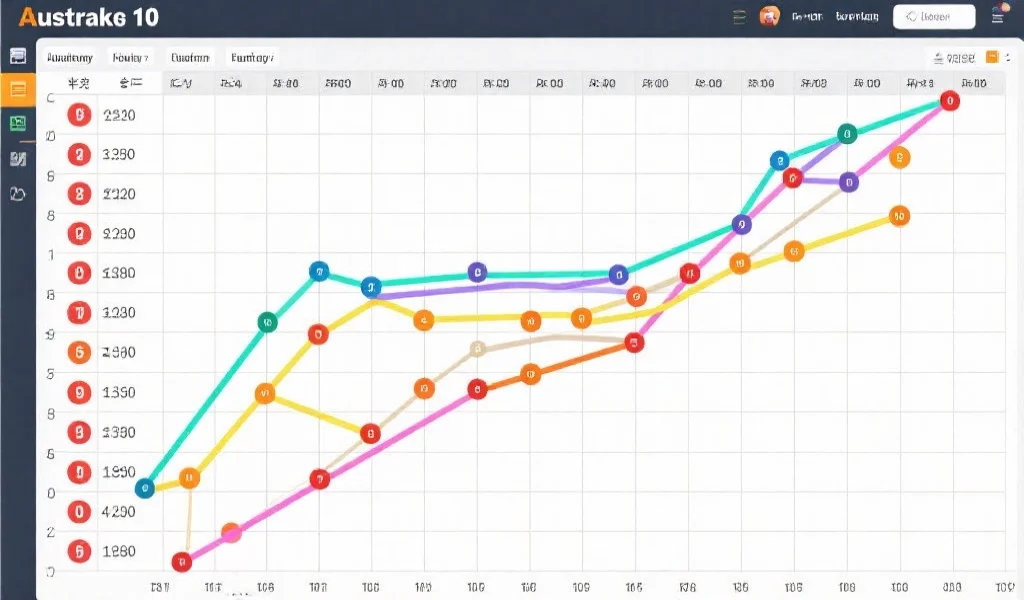The width and height of the screenshot is (1024, 600).
Task: Toggle the red circle marker beside row 2320
Action: pyautogui.click(x=78, y=115)
